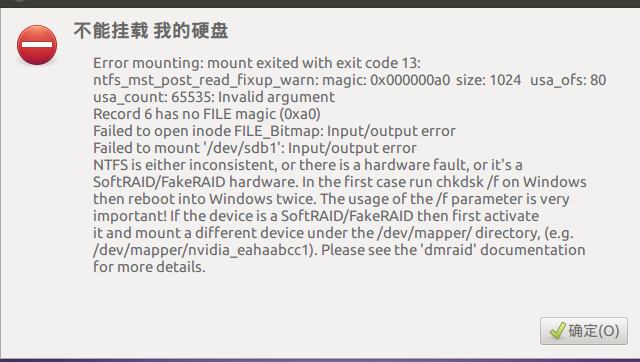The width and height of the screenshot is (640, 362).
Task: Click the 'important! If the device is' line
Action: click(316, 216)
